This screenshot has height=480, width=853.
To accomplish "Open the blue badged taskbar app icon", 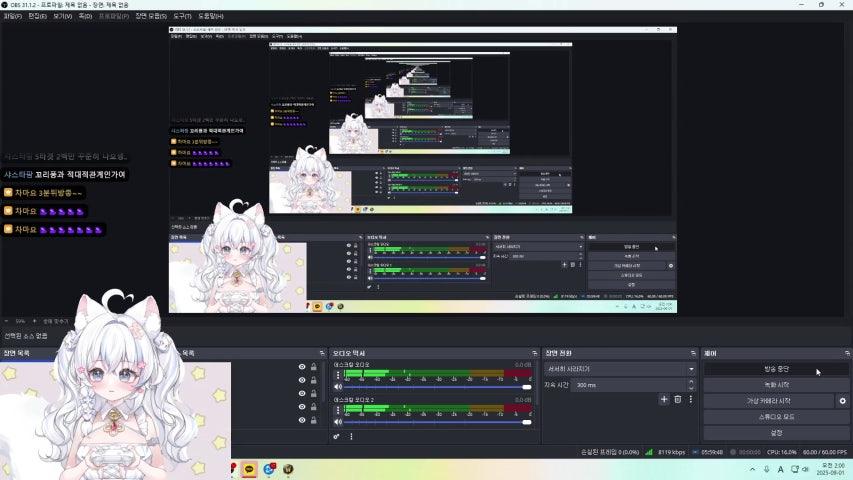I will [269, 469].
